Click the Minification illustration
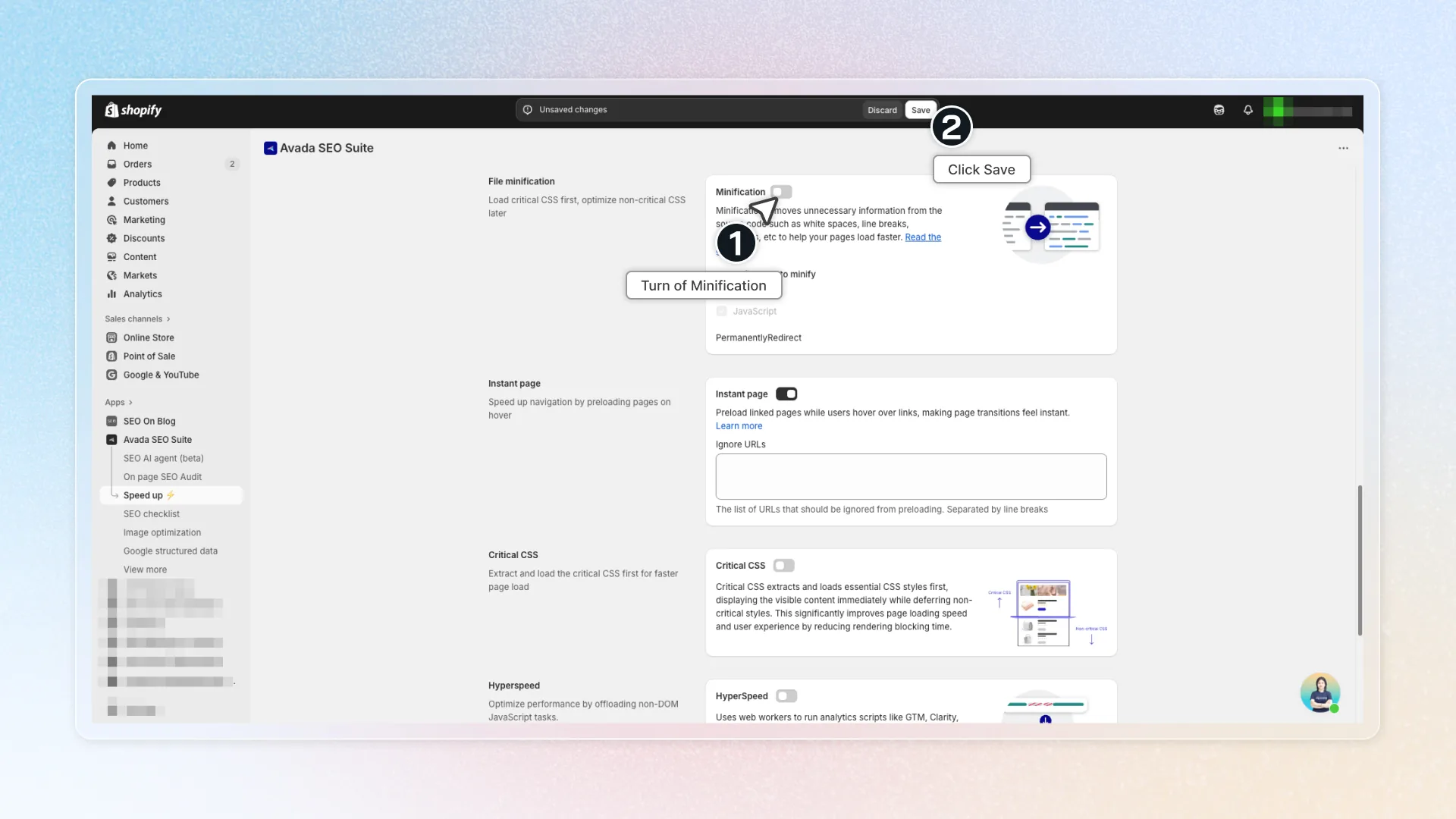 (1050, 226)
